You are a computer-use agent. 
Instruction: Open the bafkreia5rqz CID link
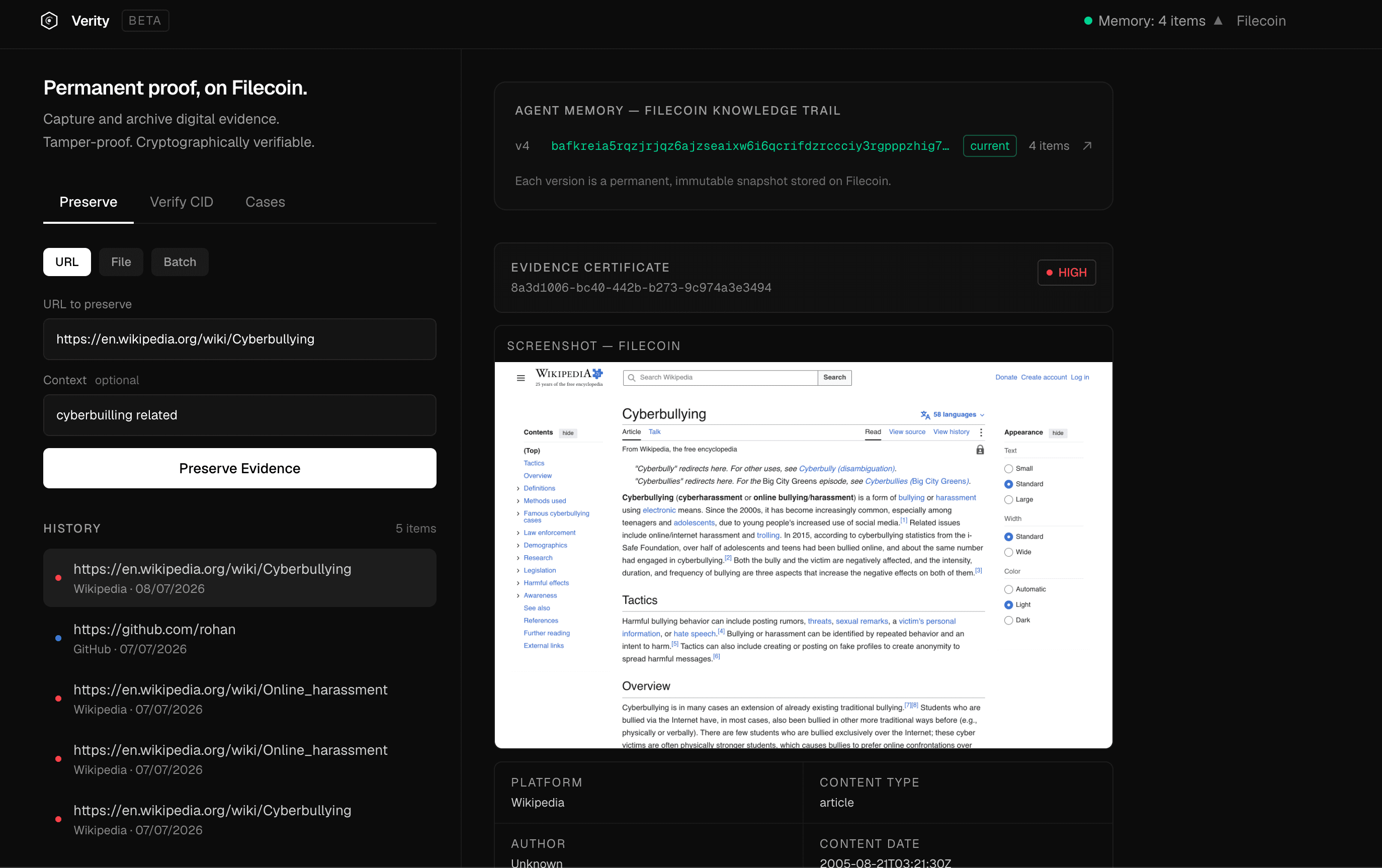749,146
